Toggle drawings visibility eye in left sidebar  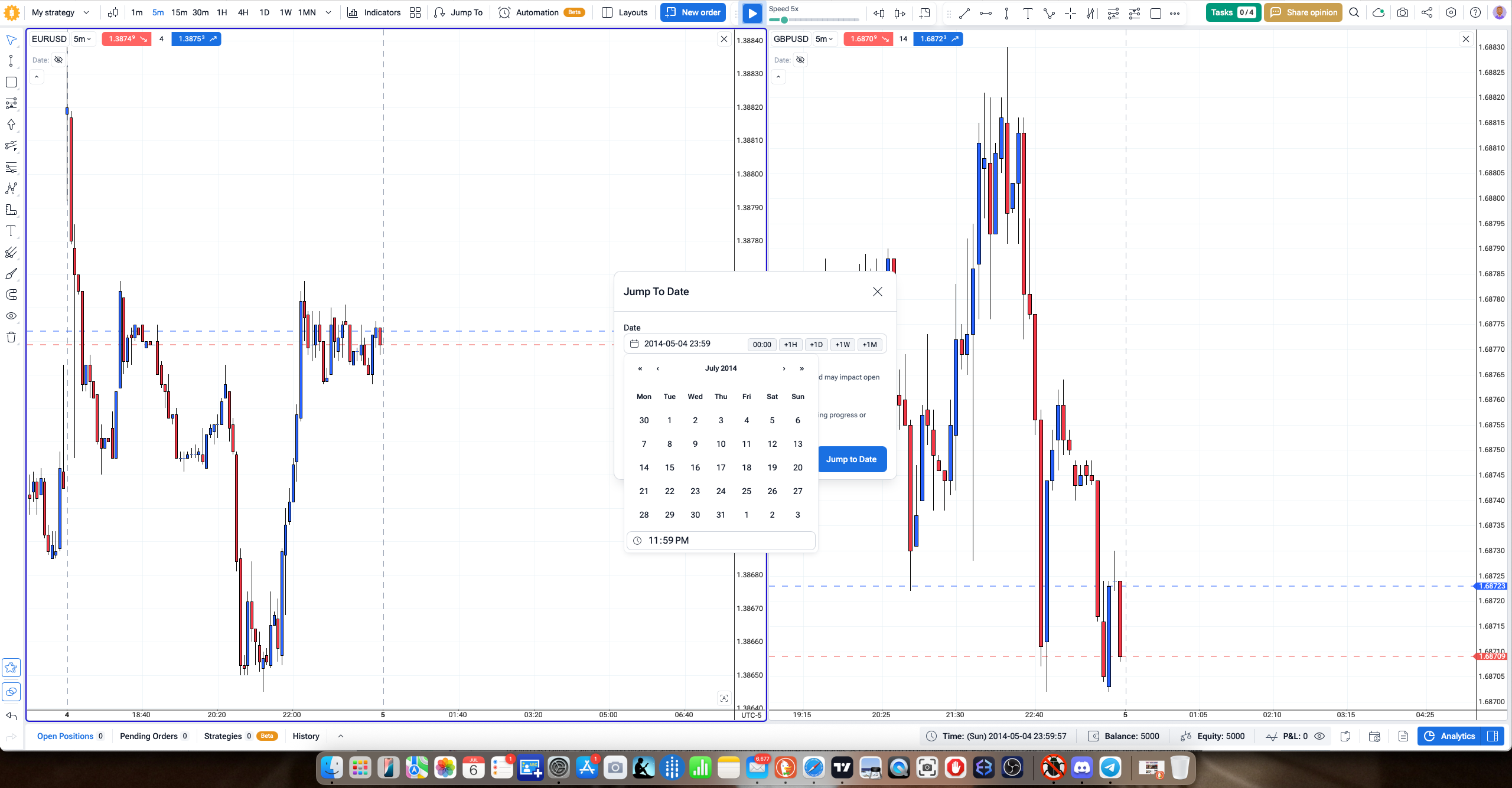point(11,316)
